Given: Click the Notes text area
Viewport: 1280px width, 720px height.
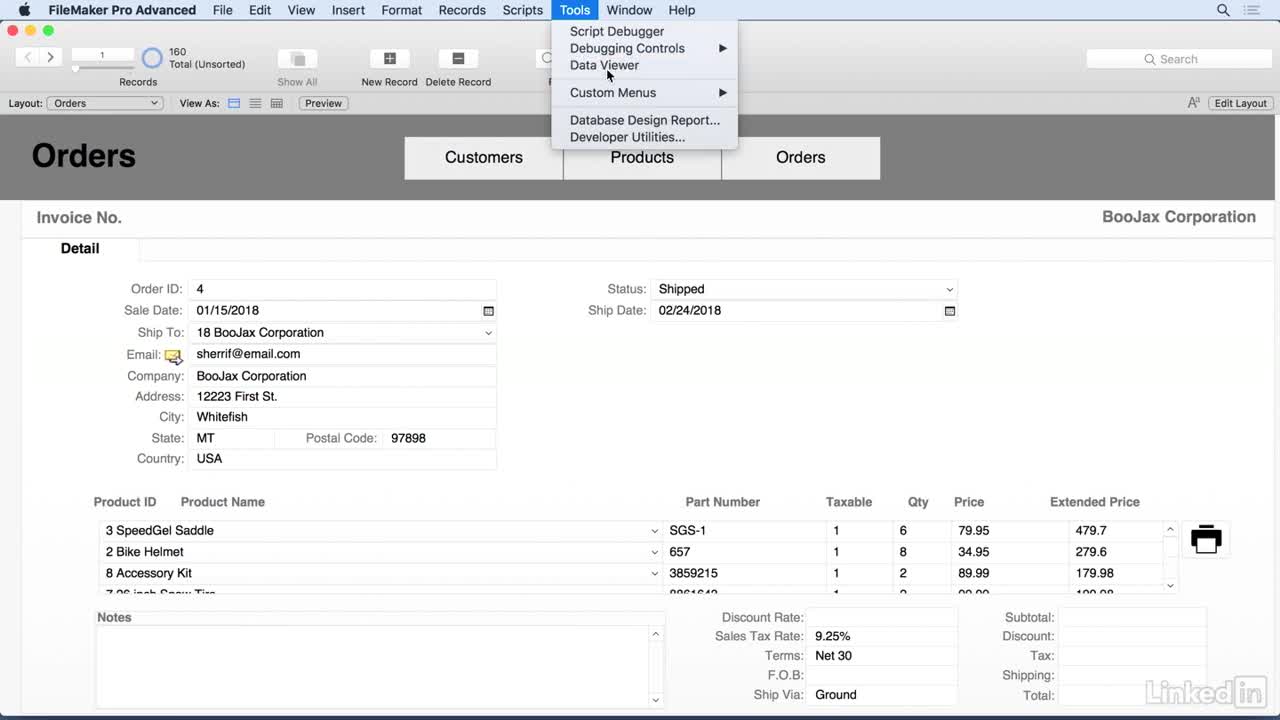Looking at the screenshot, I should tap(372, 667).
